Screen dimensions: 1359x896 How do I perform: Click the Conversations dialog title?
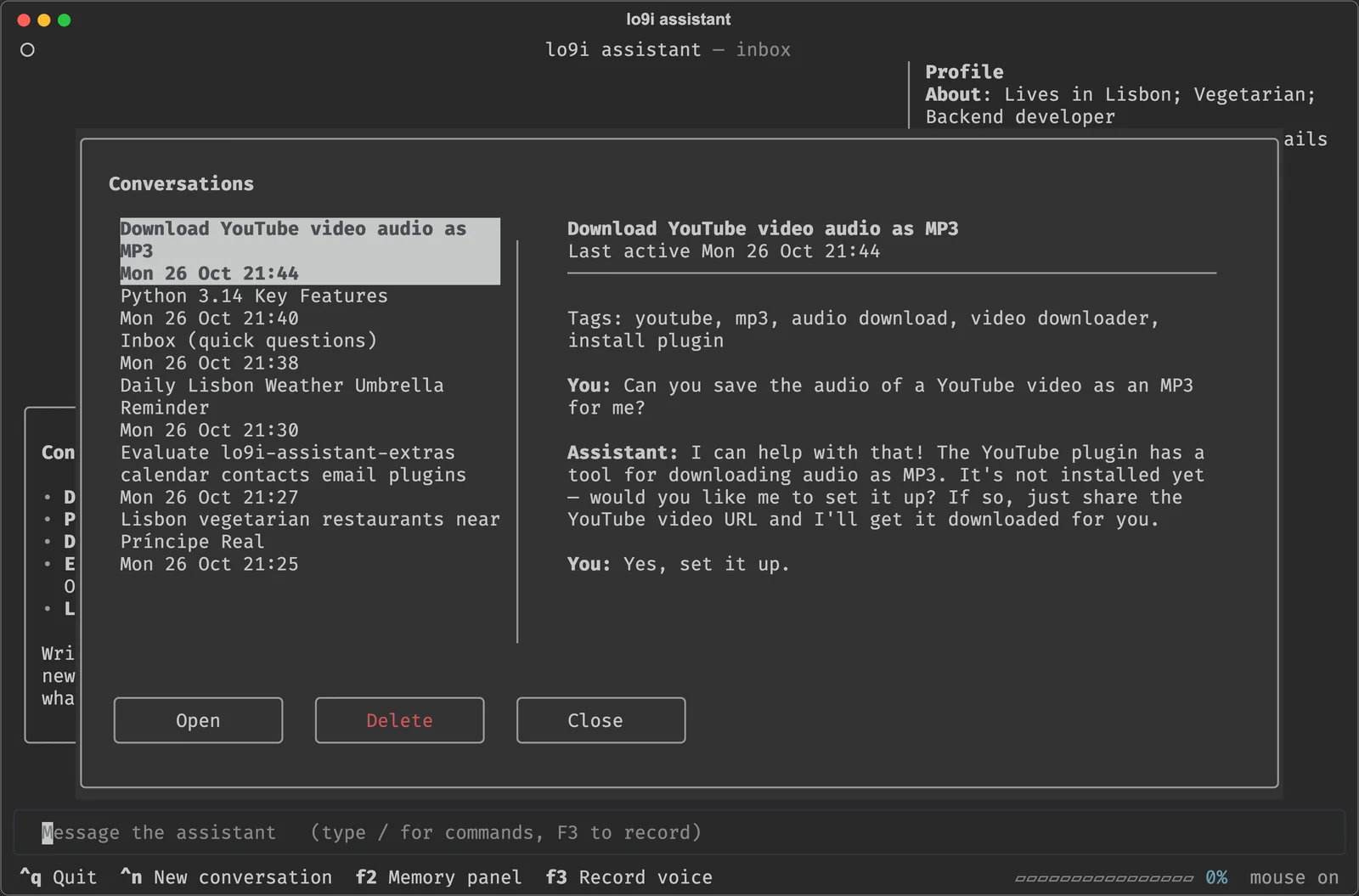point(181,183)
